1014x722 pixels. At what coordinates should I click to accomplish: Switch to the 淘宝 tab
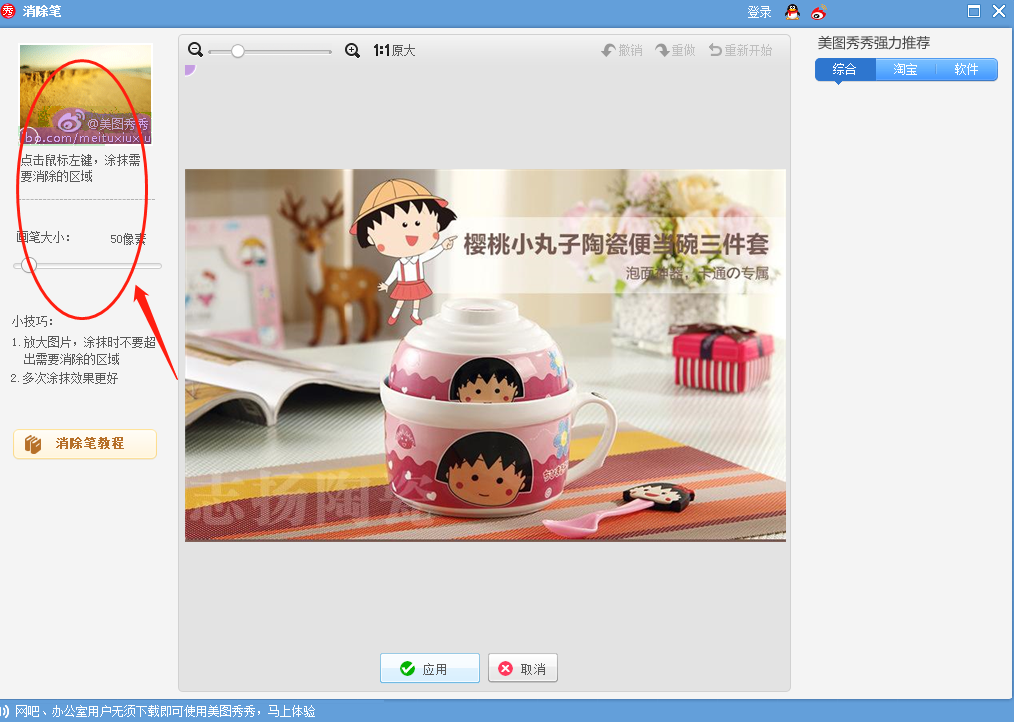coord(905,69)
